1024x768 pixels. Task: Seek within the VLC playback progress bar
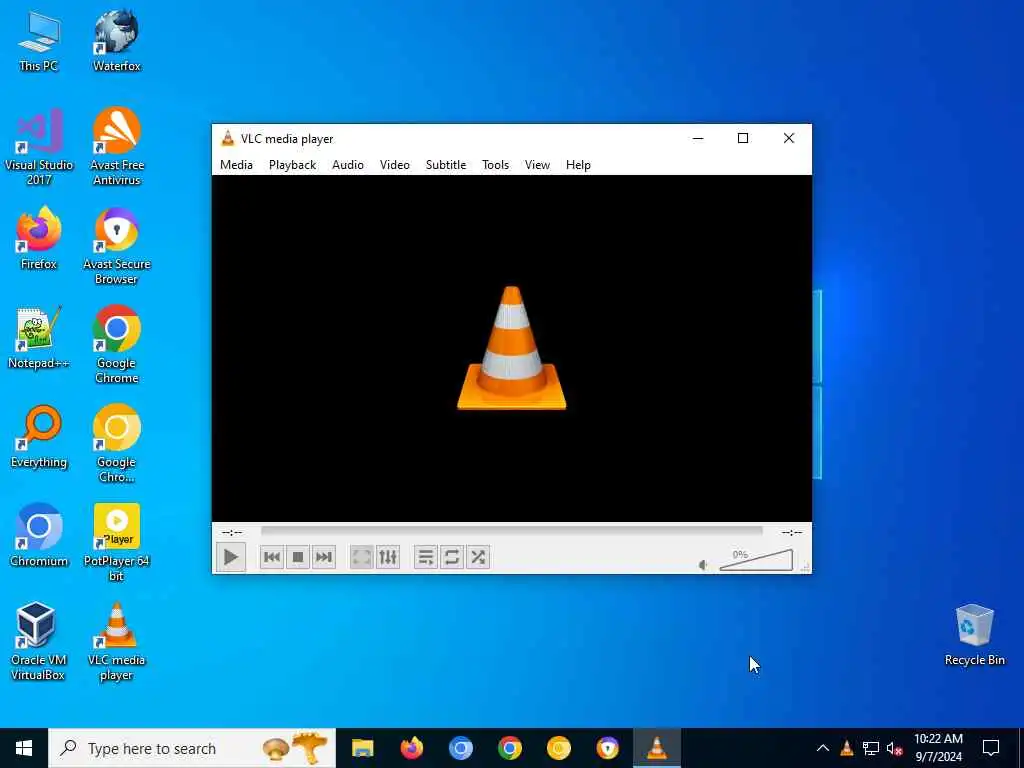tap(511, 532)
